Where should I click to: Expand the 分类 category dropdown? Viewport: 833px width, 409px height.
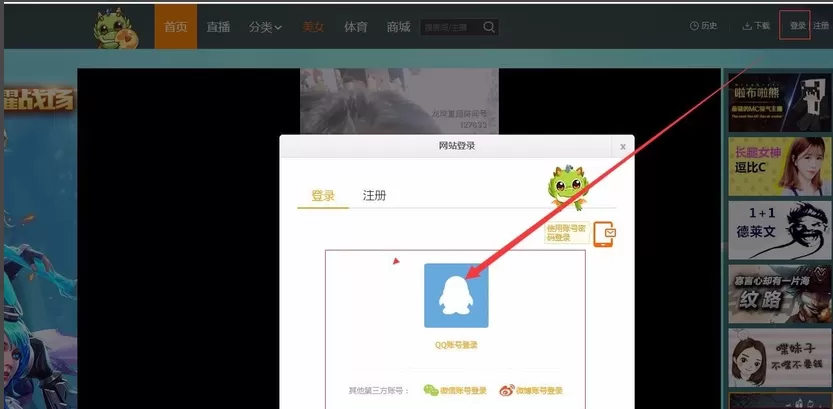265,27
